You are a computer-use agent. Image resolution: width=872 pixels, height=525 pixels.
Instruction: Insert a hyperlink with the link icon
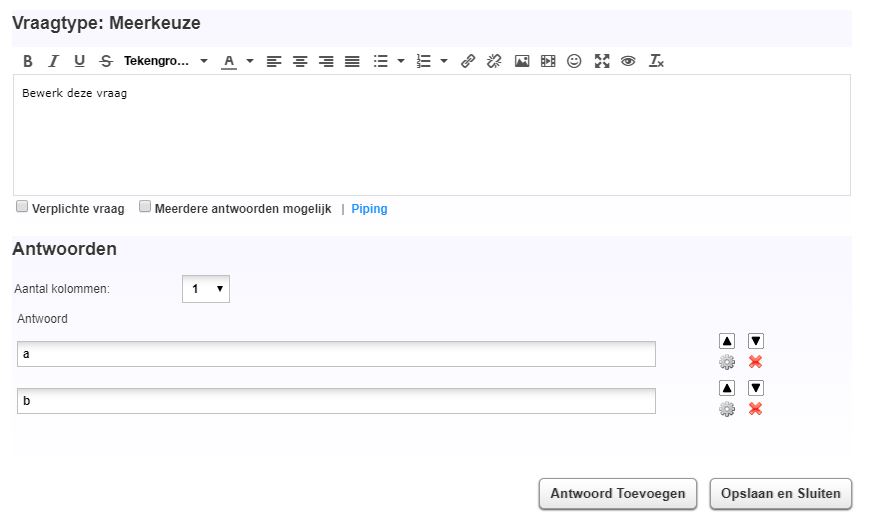(x=468, y=61)
